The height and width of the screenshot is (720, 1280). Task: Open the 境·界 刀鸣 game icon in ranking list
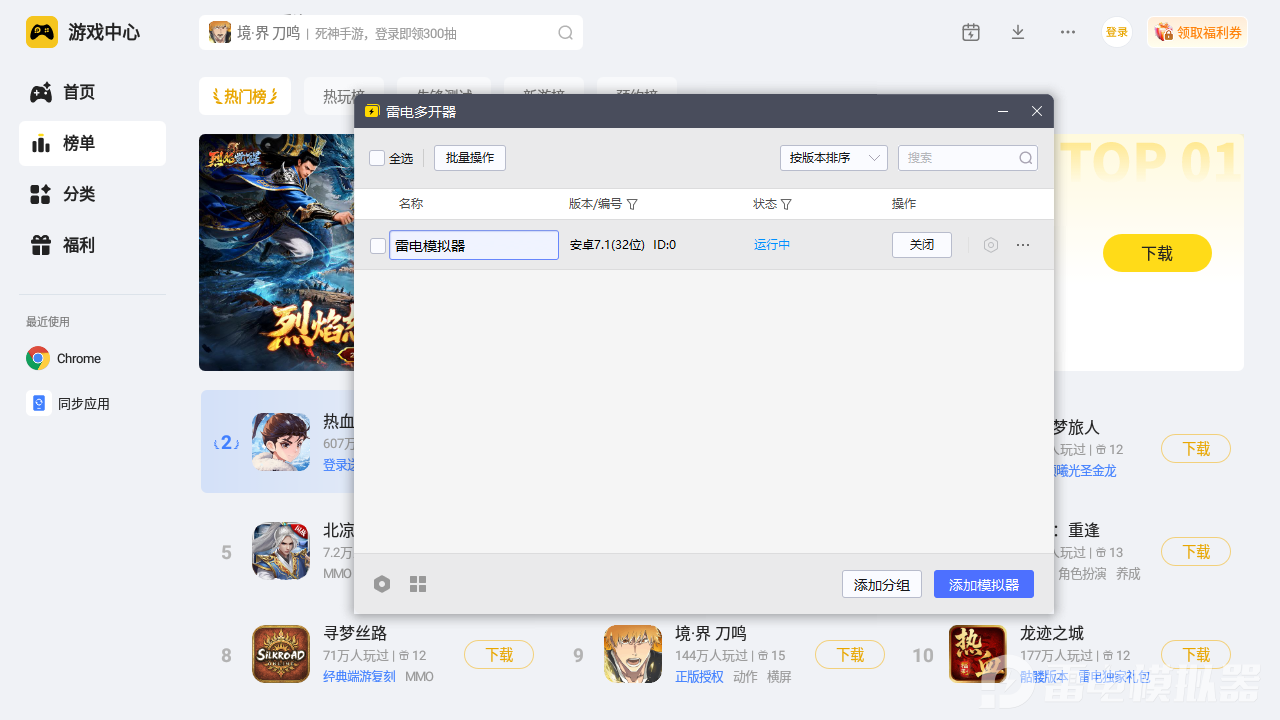(x=633, y=654)
